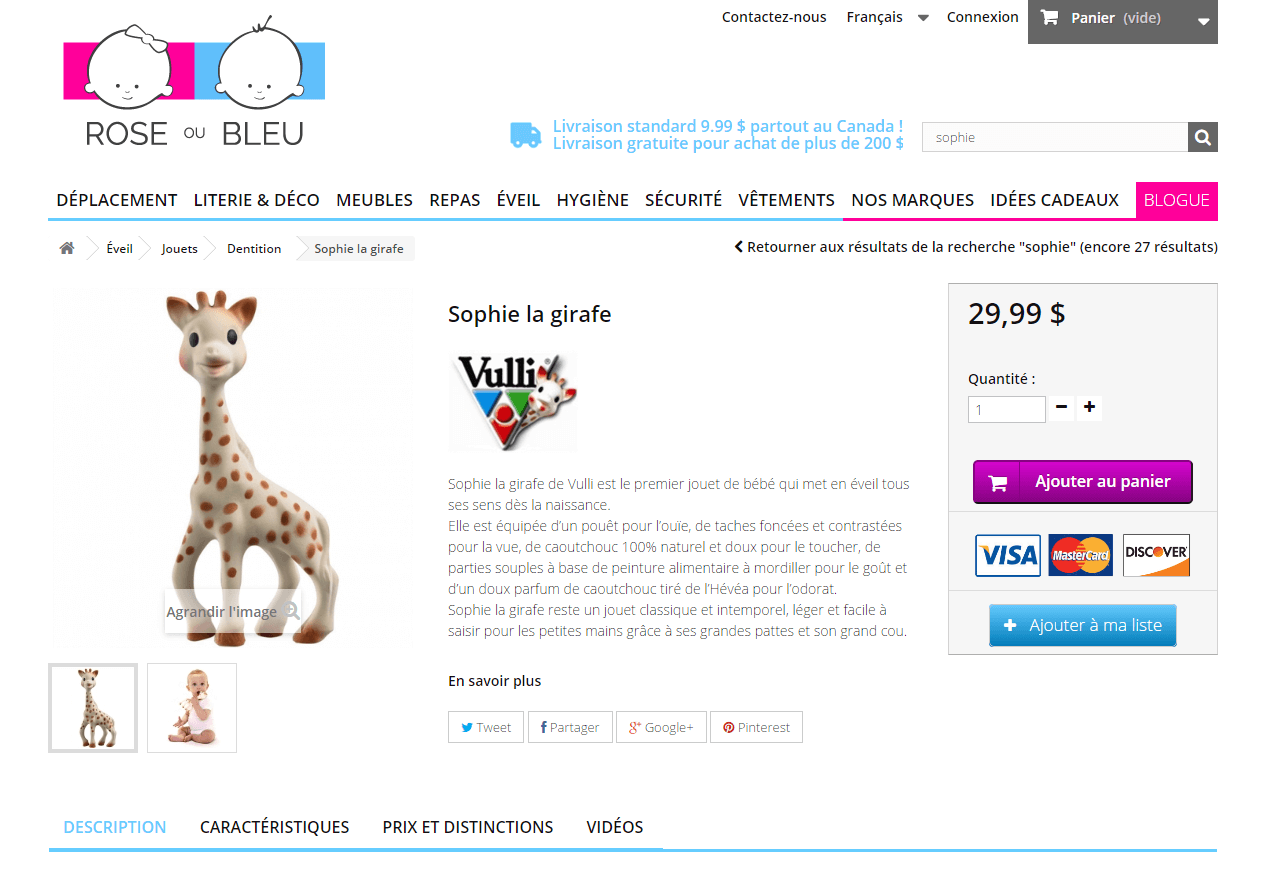Click the search magnifier icon button
The height and width of the screenshot is (879, 1269).
click(1203, 137)
